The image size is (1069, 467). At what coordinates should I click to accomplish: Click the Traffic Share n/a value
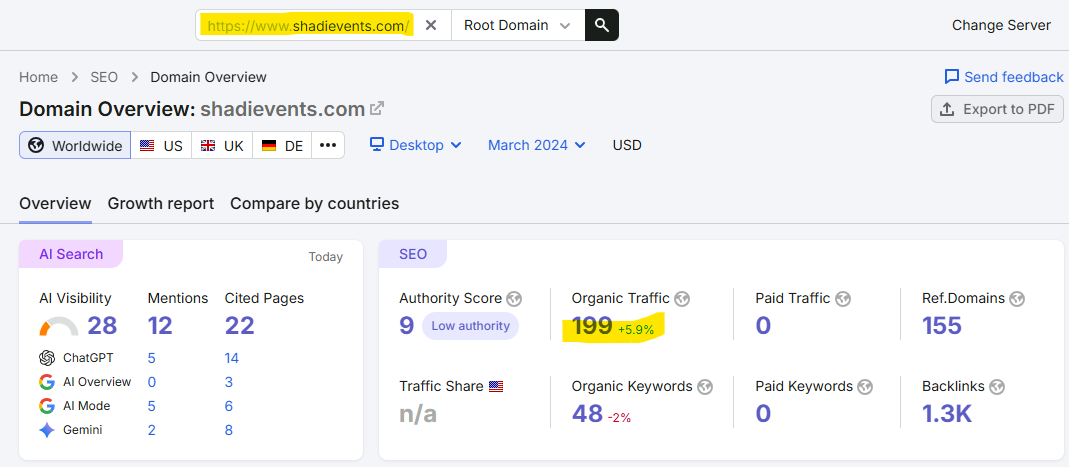click(x=418, y=413)
